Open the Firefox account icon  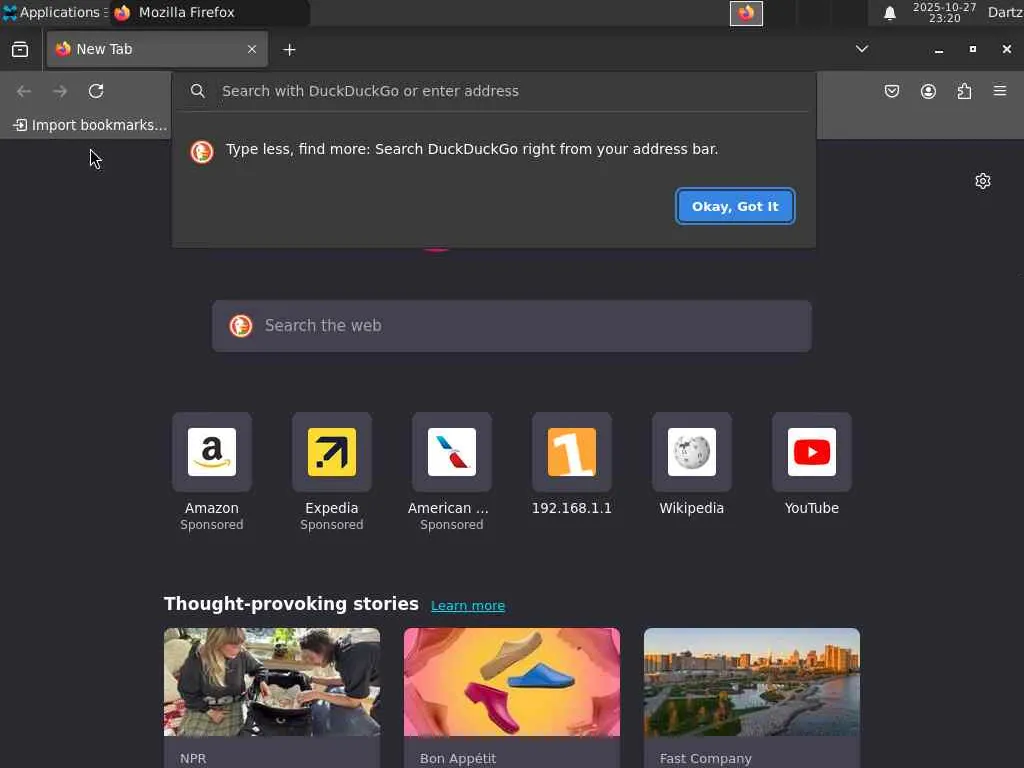928,91
